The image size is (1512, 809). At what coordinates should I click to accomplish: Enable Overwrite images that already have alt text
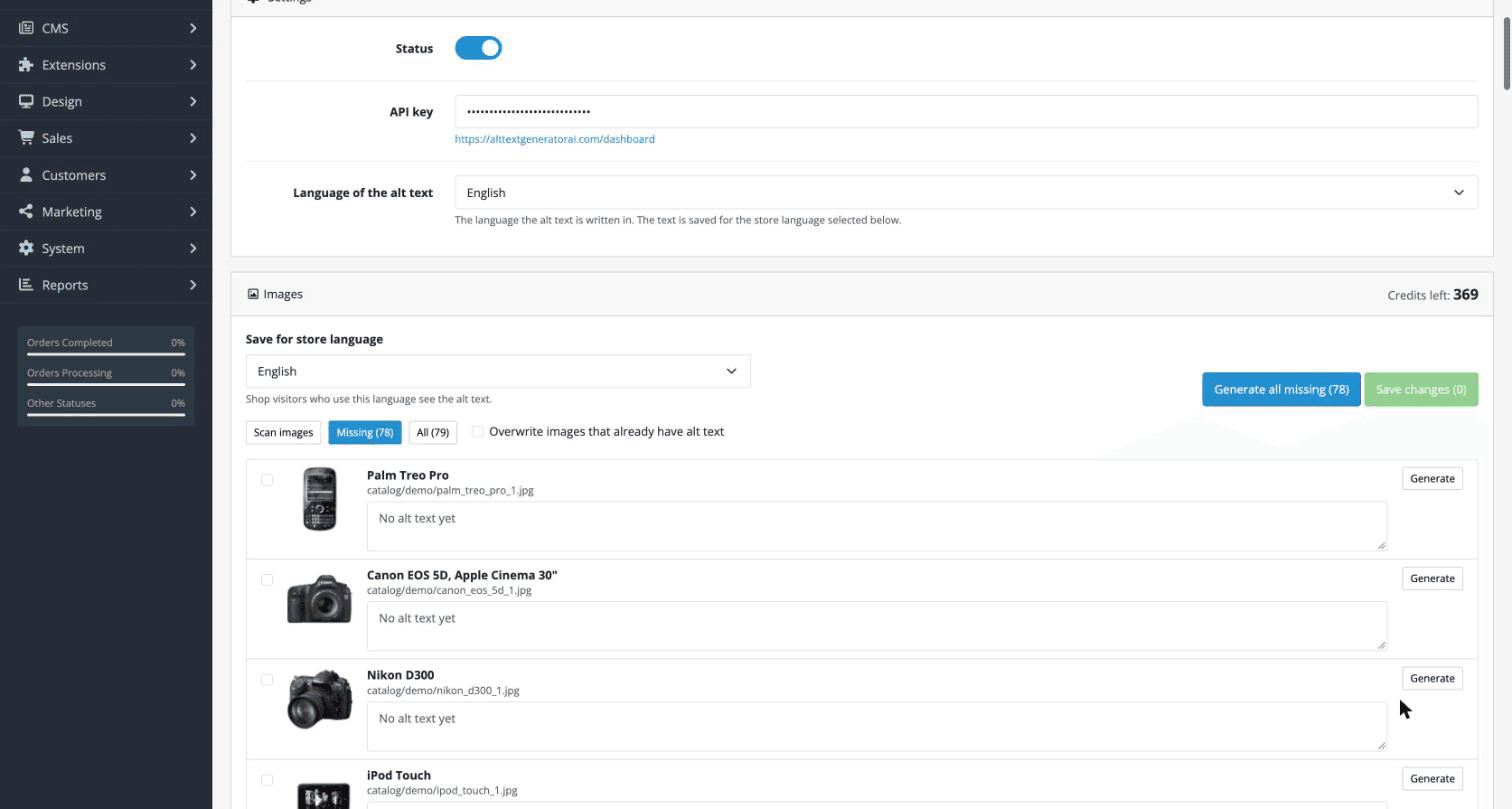(x=478, y=432)
